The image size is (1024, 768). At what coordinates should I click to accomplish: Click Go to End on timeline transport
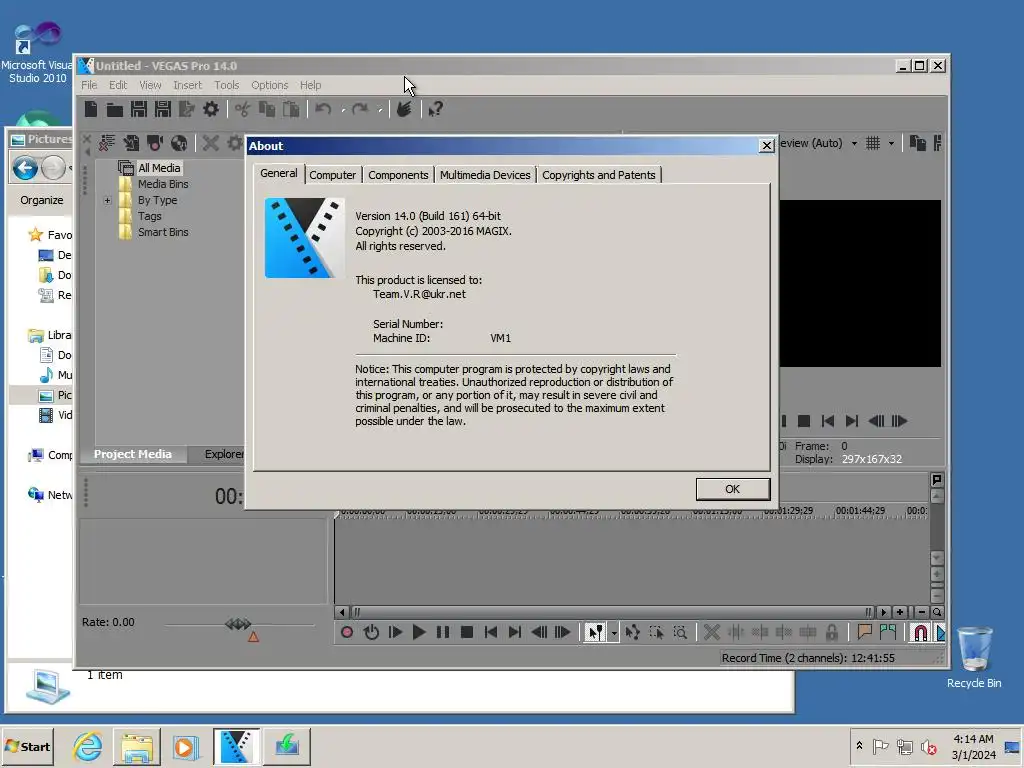515,632
